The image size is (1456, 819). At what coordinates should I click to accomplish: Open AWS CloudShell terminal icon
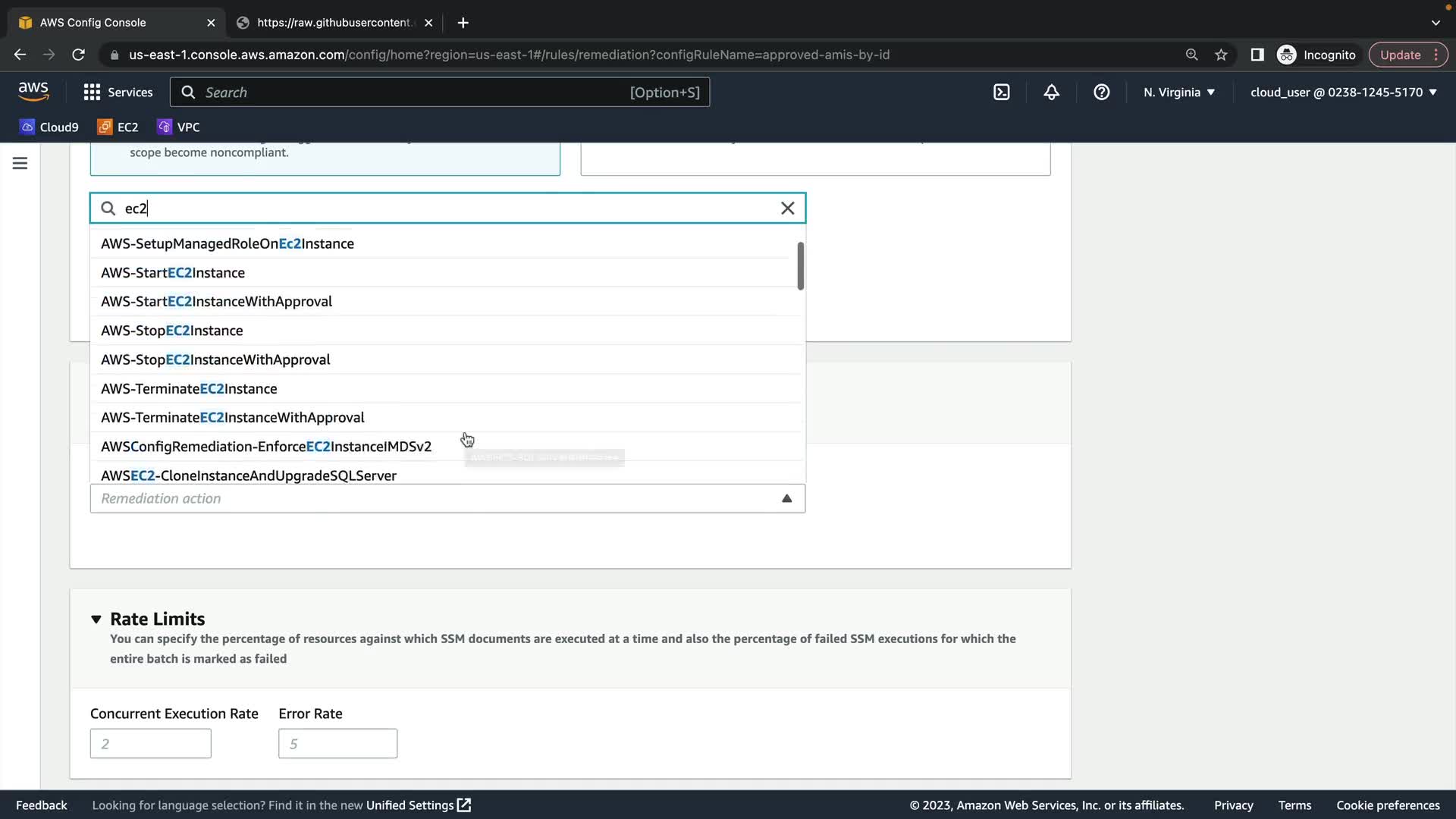click(1001, 92)
